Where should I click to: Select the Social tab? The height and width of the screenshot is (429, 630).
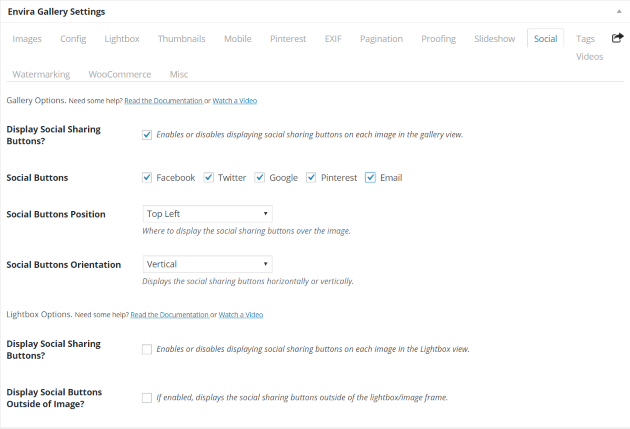pyautogui.click(x=546, y=39)
